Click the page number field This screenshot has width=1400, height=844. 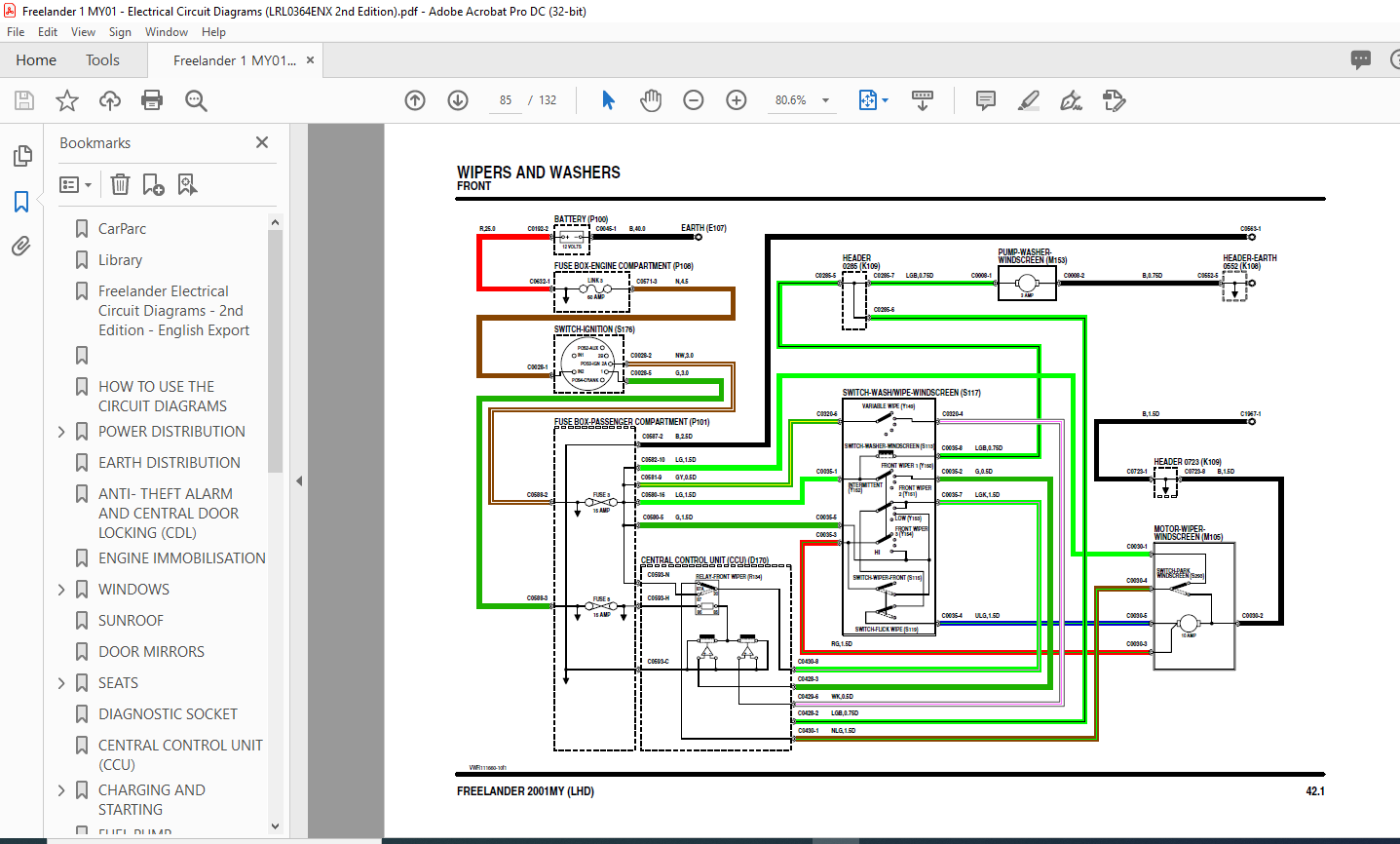point(506,100)
